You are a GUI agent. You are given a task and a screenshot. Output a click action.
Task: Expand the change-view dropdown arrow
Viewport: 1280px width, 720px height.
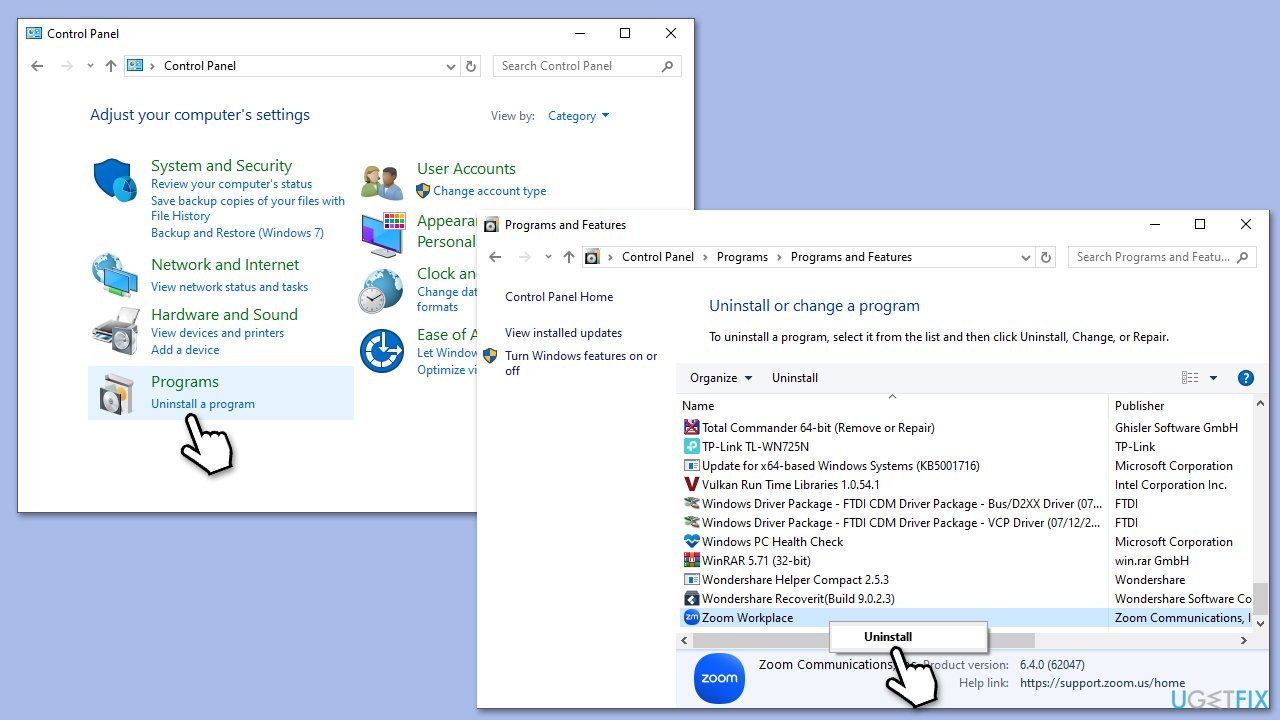click(x=1213, y=377)
